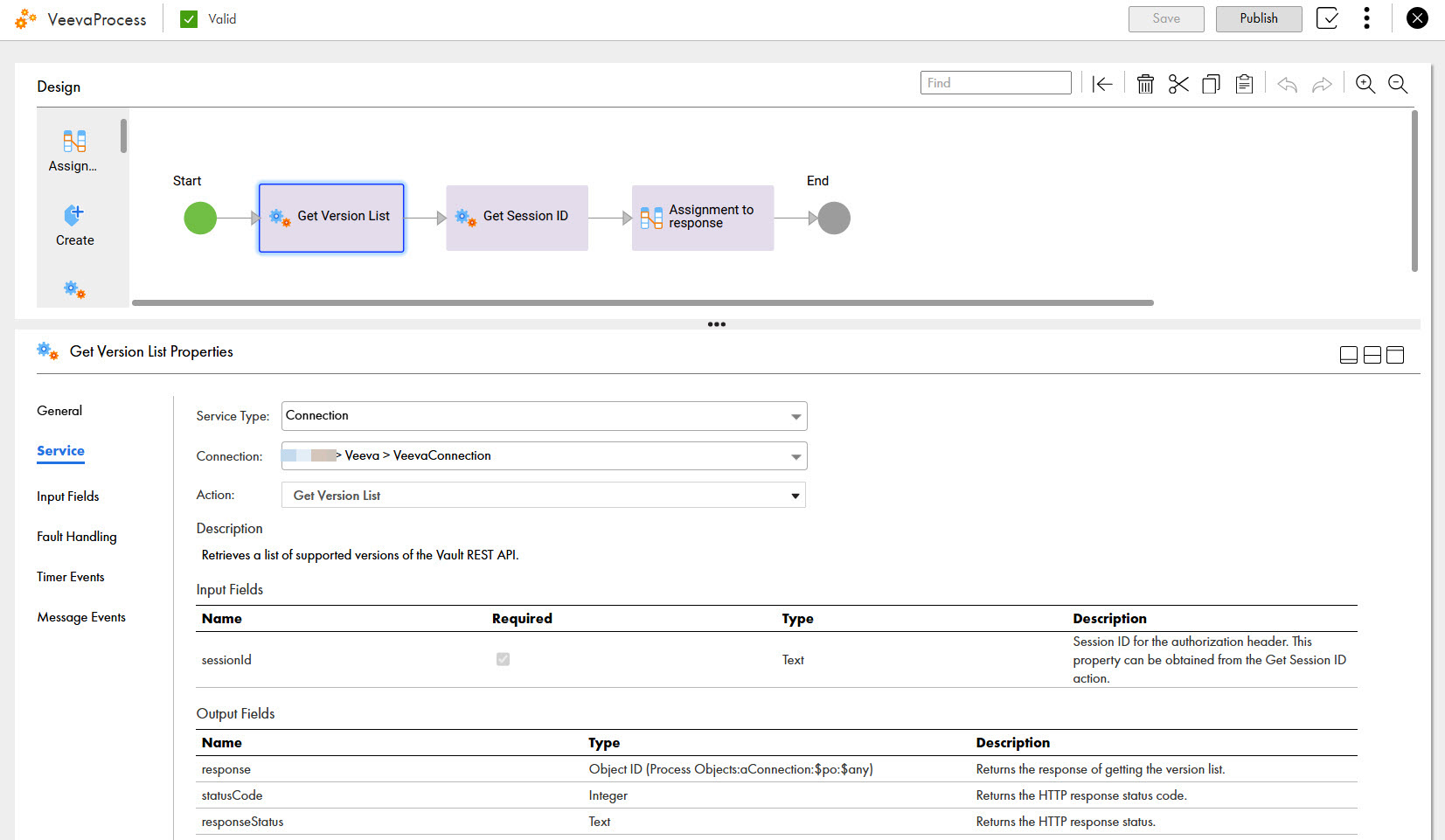Open the Timer Events tab
This screenshot has width=1445, height=840.
[71, 577]
